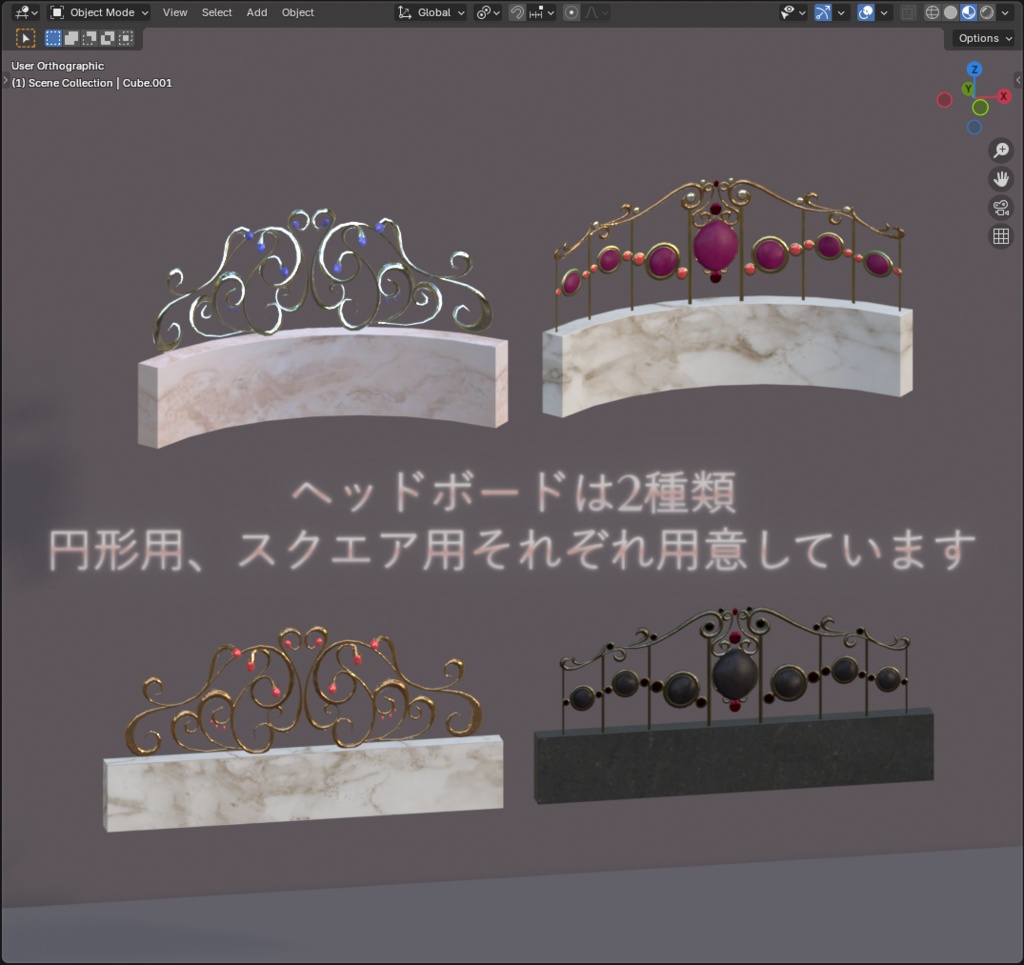Image resolution: width=1024 pixels, height=965 pixels.
Task: Open the Object Mode dropdown
Action: point(97,12)
